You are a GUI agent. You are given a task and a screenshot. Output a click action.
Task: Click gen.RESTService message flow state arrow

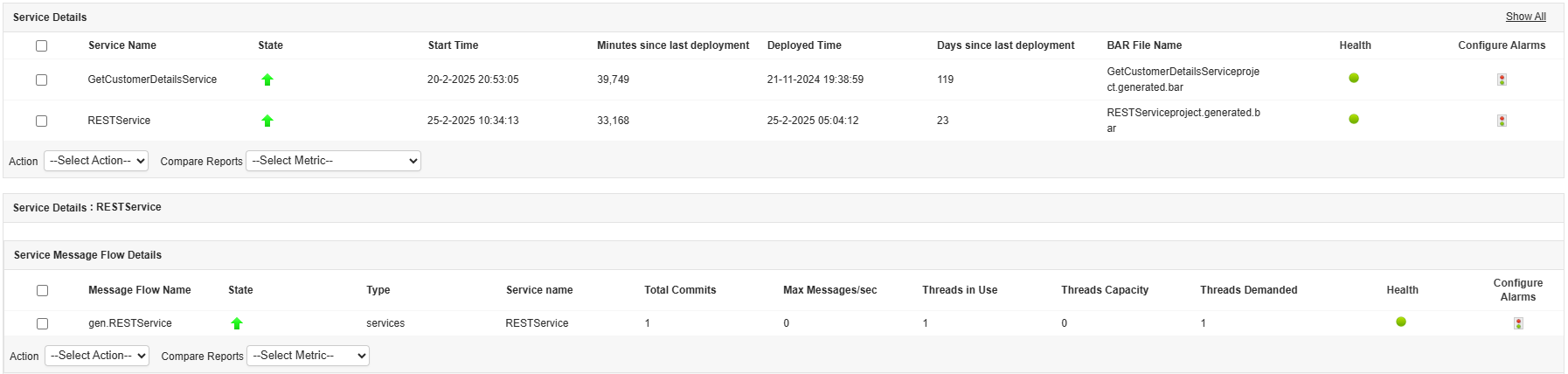[237, 323]
